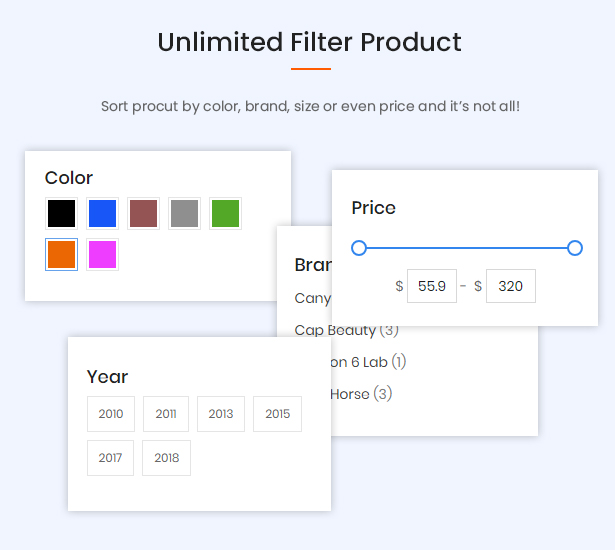Click the 2018 year filter
This screenshot has width=615, height=550.
click(x=166, y=458)
